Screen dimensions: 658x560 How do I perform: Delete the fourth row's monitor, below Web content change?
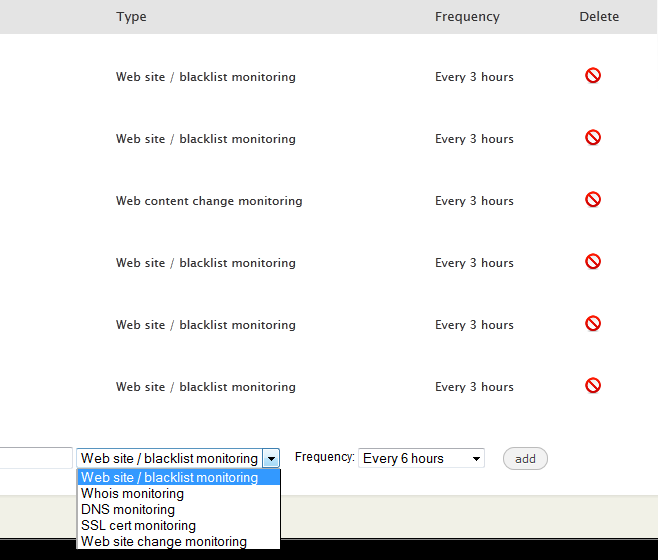593,262
